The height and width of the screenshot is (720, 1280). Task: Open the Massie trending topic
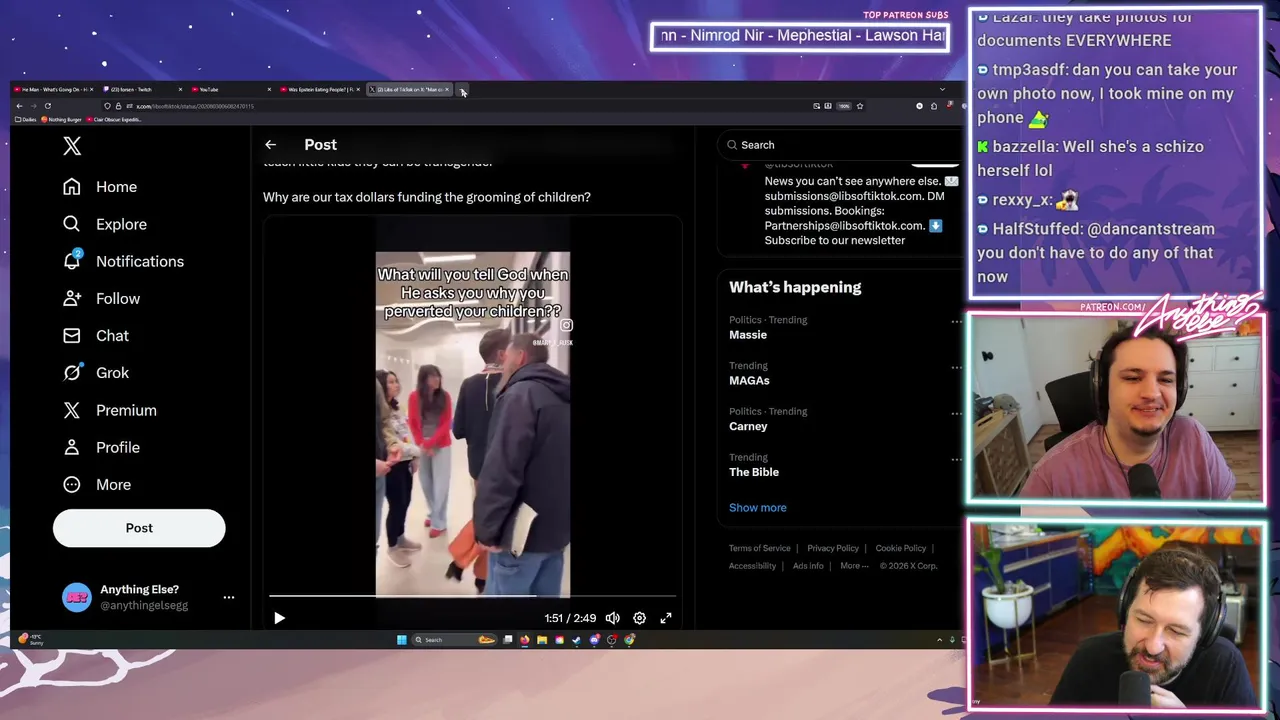(x=748, y=335)
